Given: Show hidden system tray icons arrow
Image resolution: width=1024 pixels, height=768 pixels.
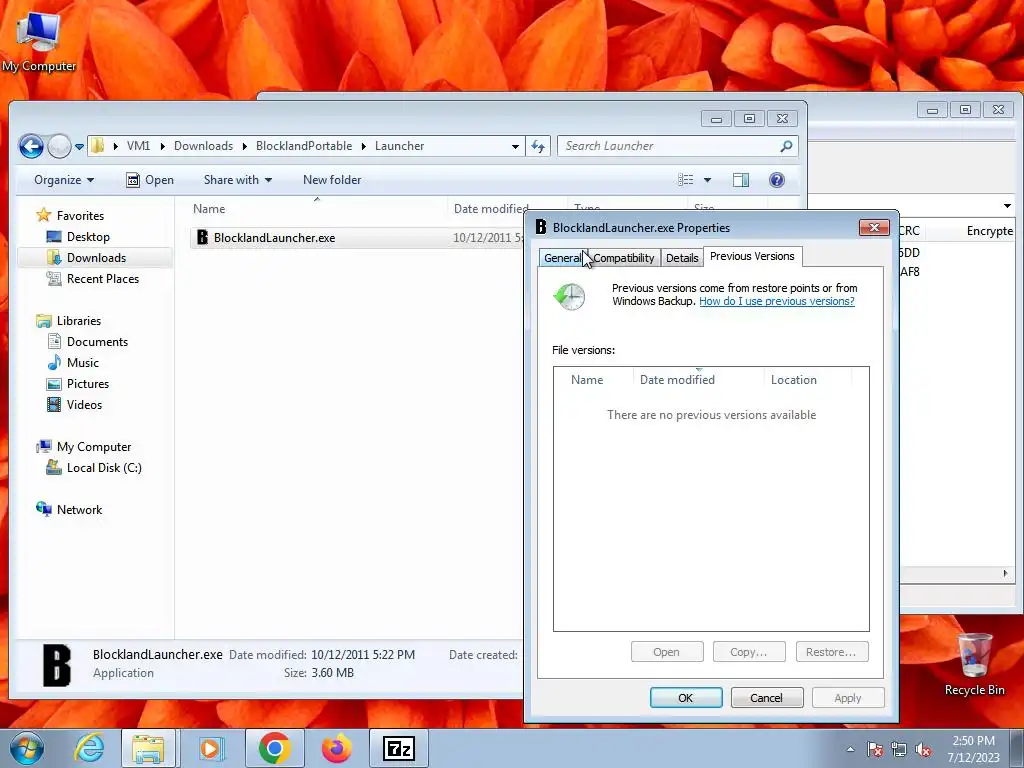Looking at the screenshot, I should [850, 749].
